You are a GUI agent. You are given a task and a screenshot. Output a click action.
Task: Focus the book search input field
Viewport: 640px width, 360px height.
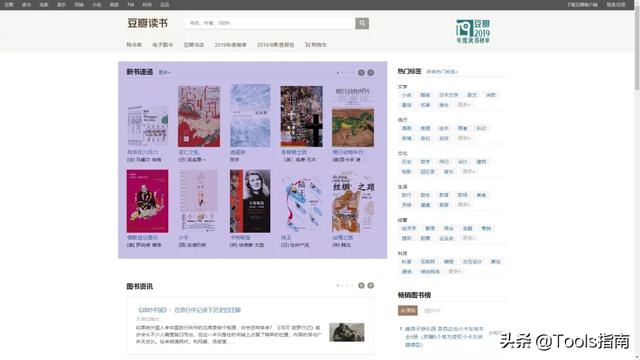[270, 23]
